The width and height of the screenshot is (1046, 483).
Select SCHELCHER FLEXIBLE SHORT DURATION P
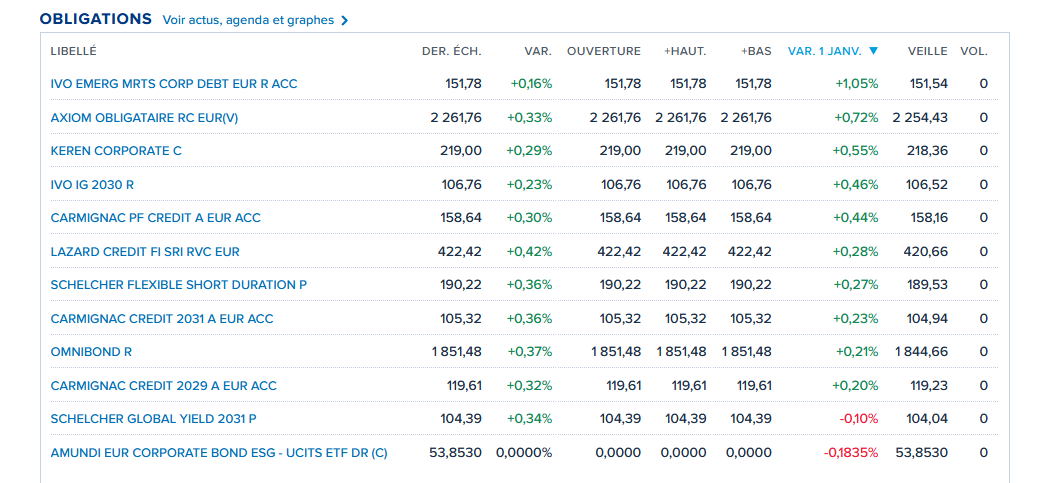click(x=178, y=285)
